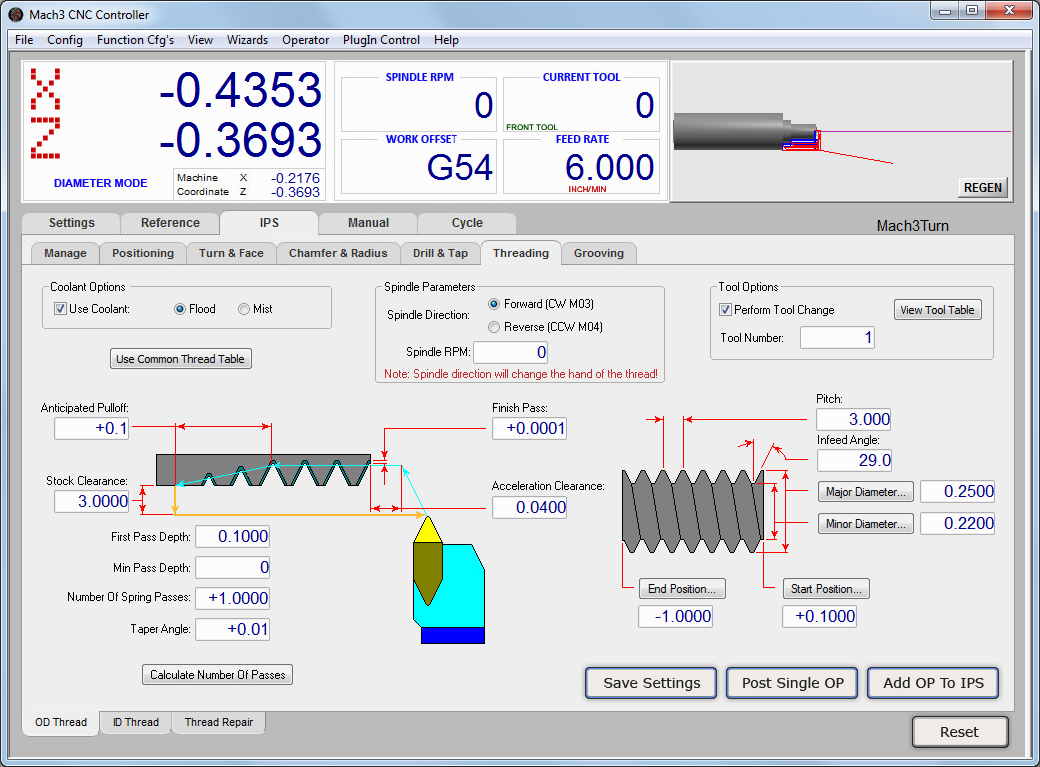Viewport: 1040px width, 767px height.
Task: Click the Anticipated Pulloff field
Action: coord(92,429)
